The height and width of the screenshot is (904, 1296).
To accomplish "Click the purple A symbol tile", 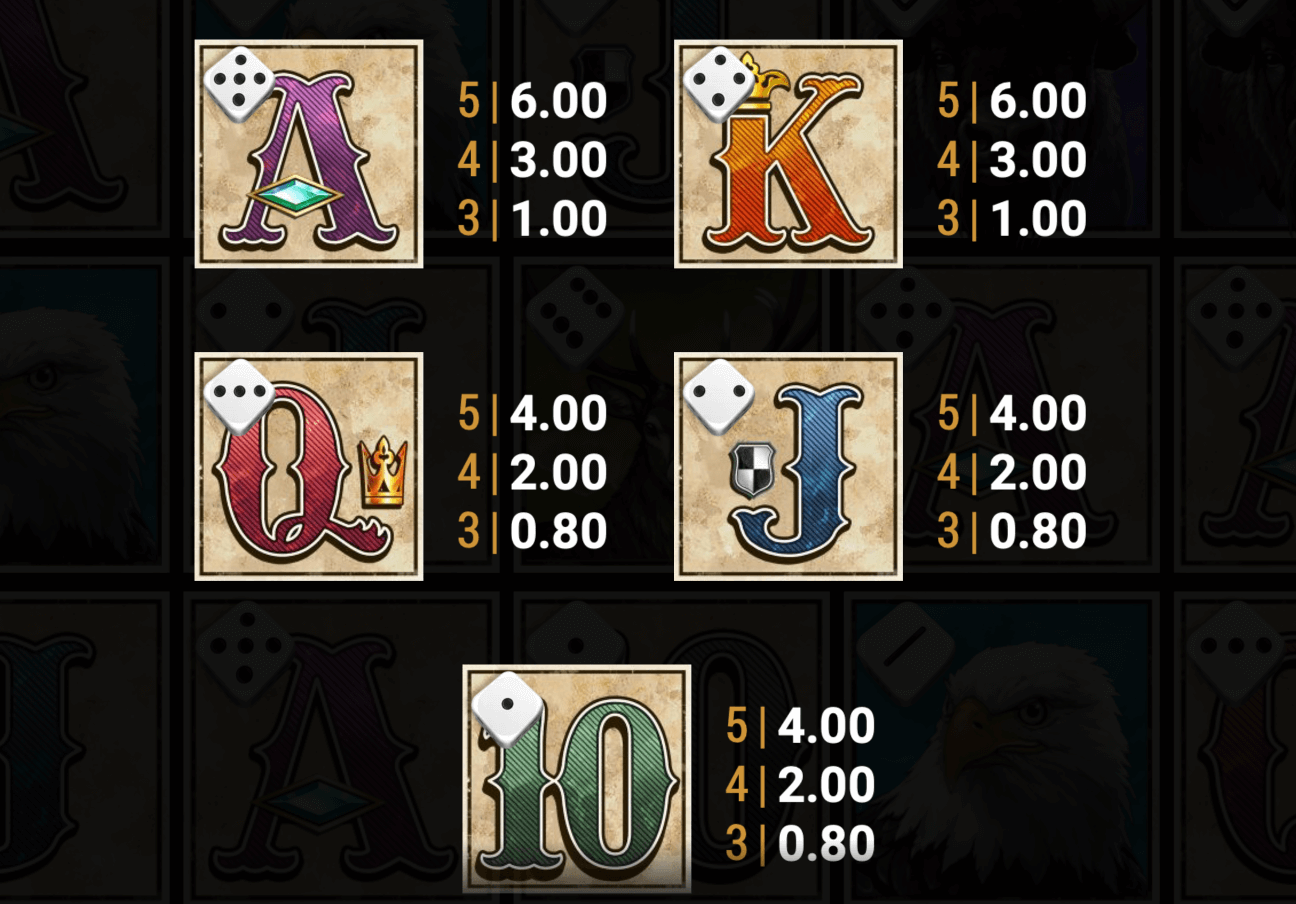I will (308, 154).
